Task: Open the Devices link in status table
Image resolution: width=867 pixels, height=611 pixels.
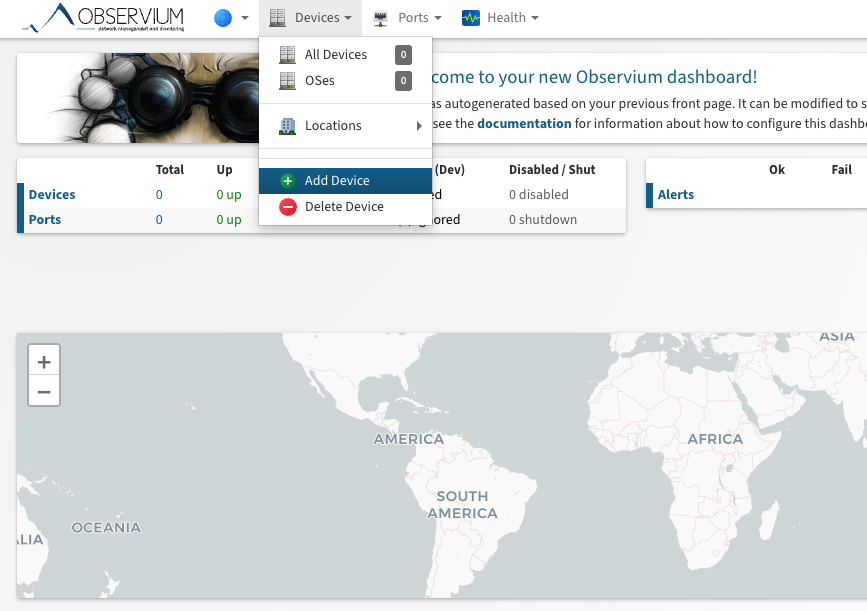Action: click(52, 195)
